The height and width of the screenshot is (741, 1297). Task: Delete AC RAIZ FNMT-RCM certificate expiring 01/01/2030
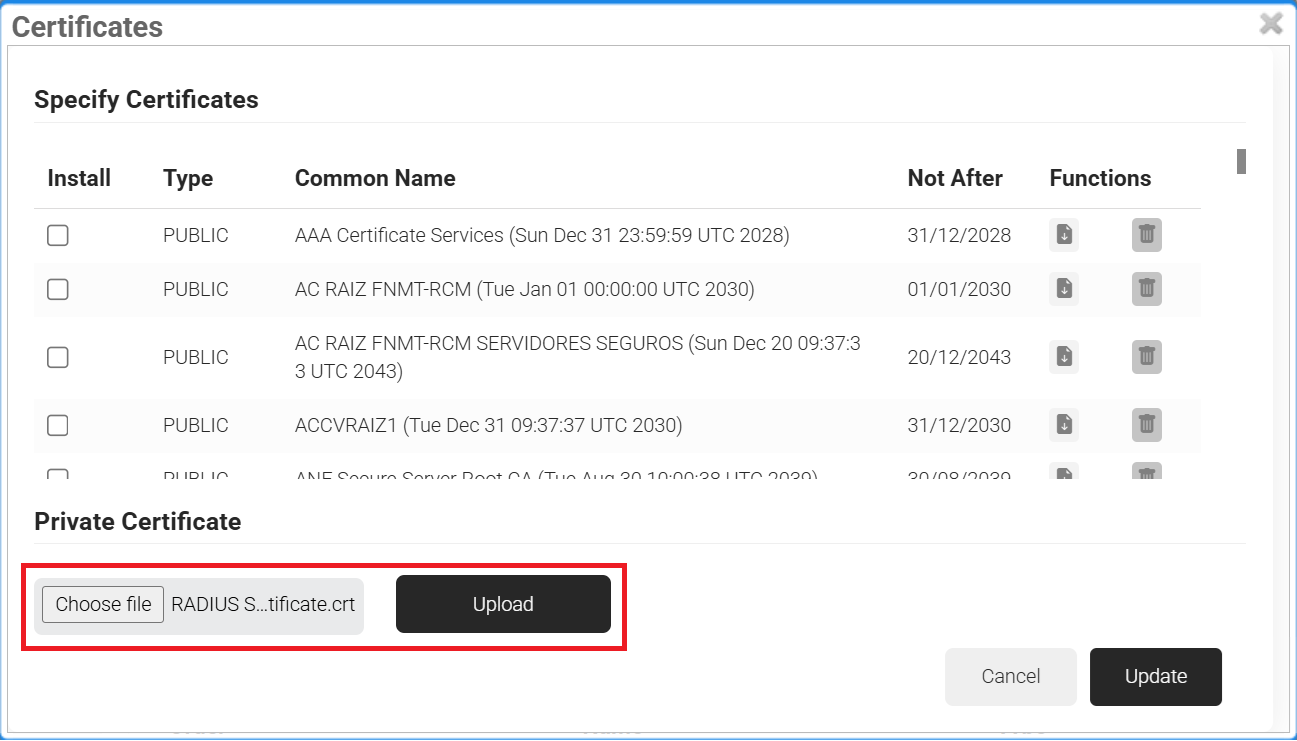click(x=1147, y=289)
